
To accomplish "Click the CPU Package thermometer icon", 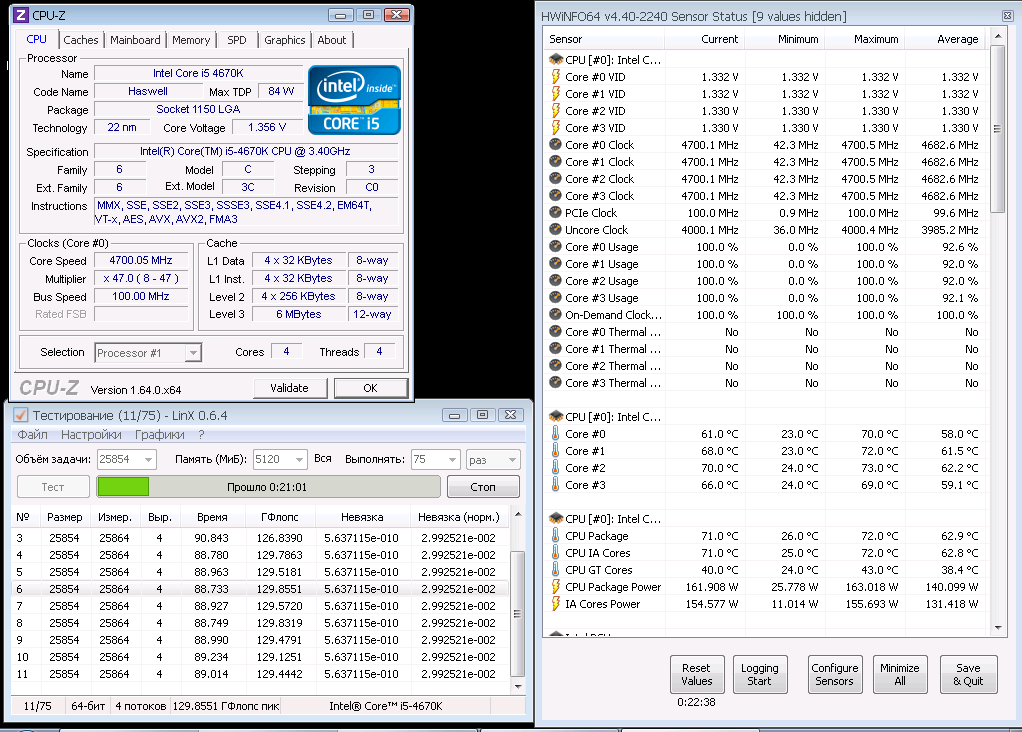I will coord(555,536).
